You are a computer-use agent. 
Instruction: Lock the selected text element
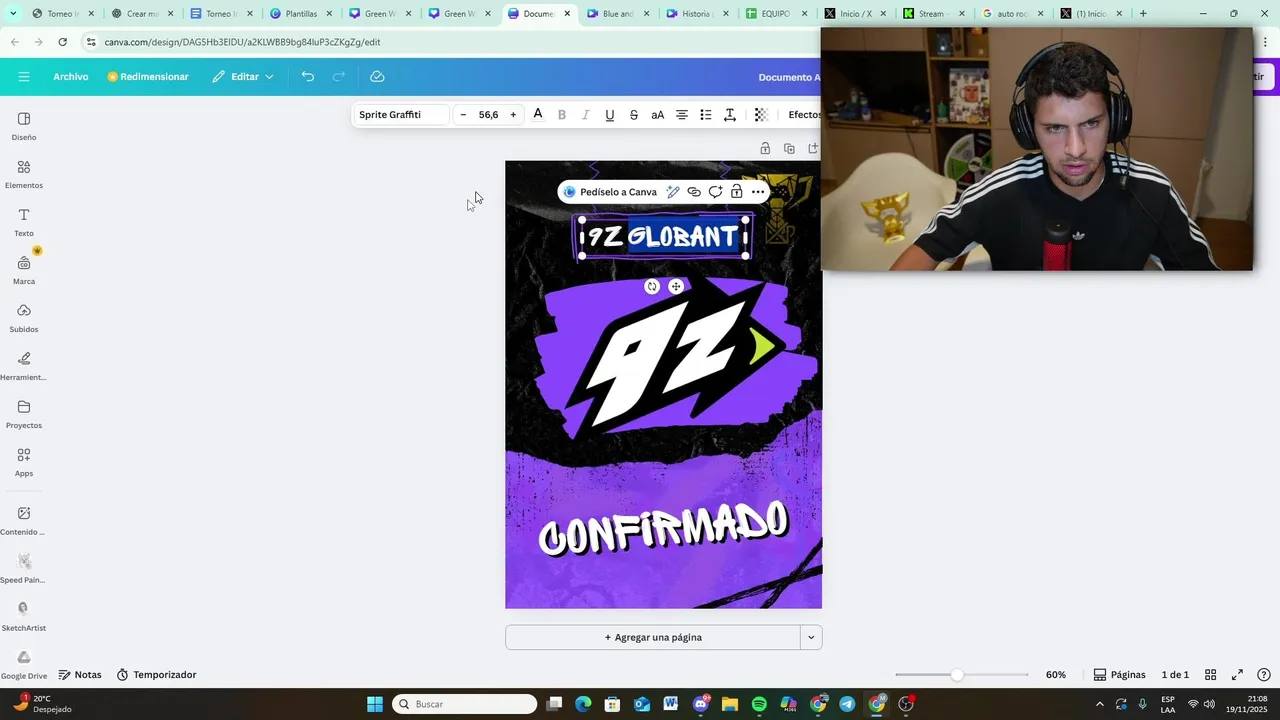(736, 192)
